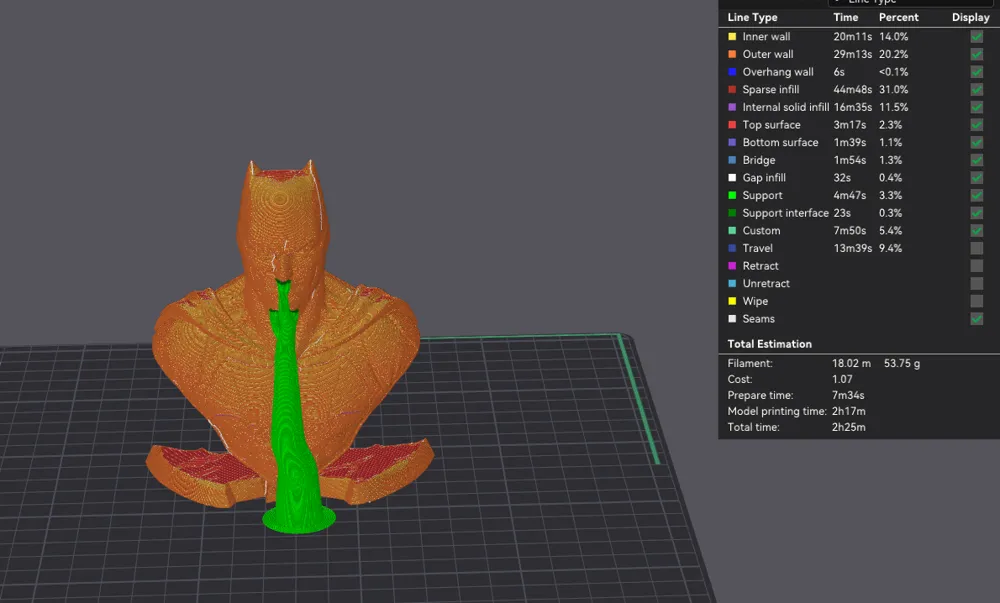The height and width of the screenshot is (603, 1000).
Task: Click the green Support color swatch
Action: tap(732, 196)
